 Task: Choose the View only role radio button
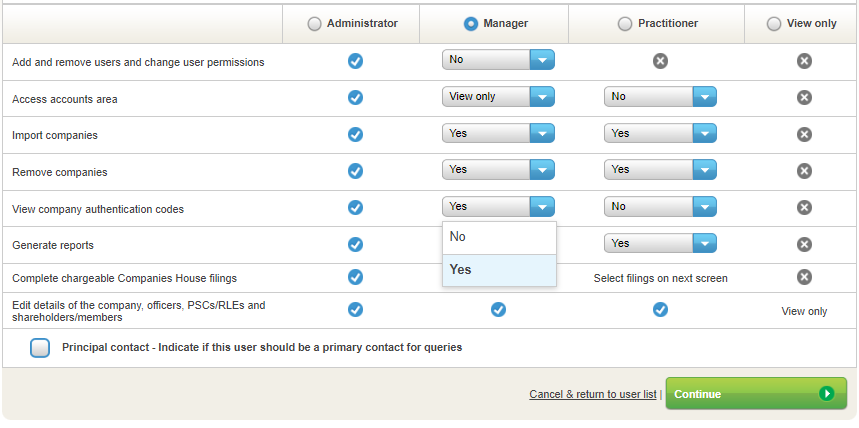click(x=774, y=24)
